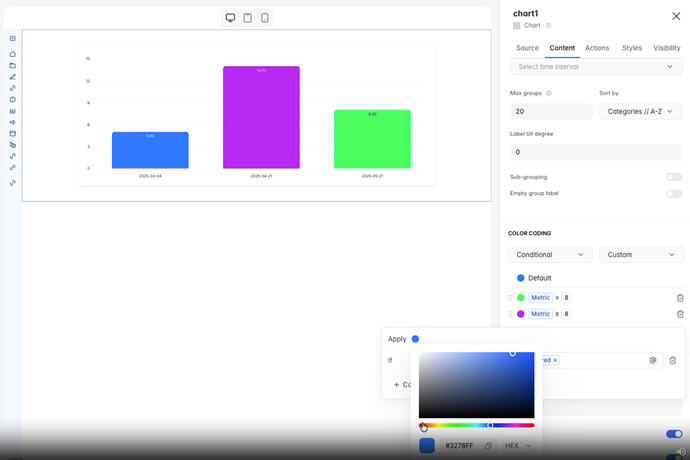Click the add condition plus button
This screenshot has width=690, height=460.
[401, 385]
